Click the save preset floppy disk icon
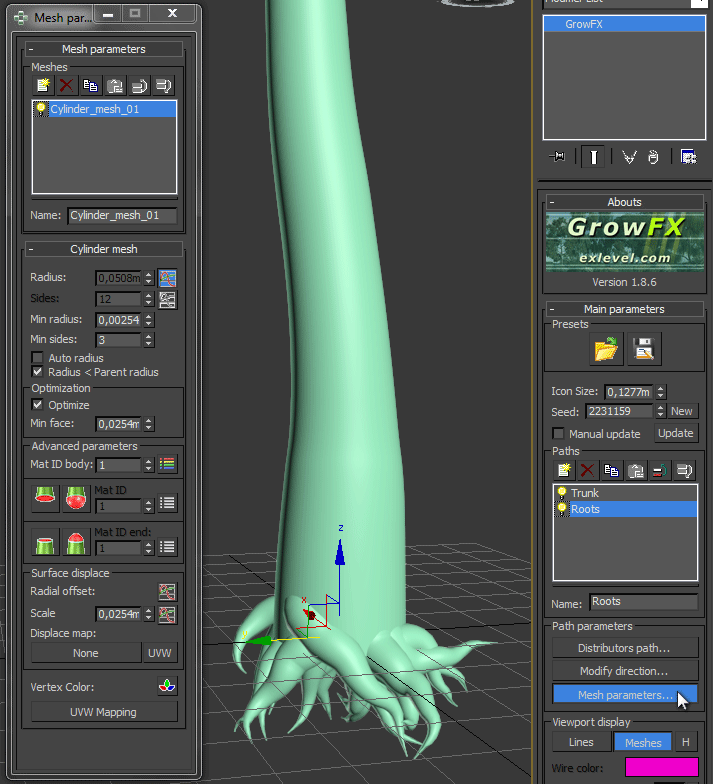 [645, 349]
